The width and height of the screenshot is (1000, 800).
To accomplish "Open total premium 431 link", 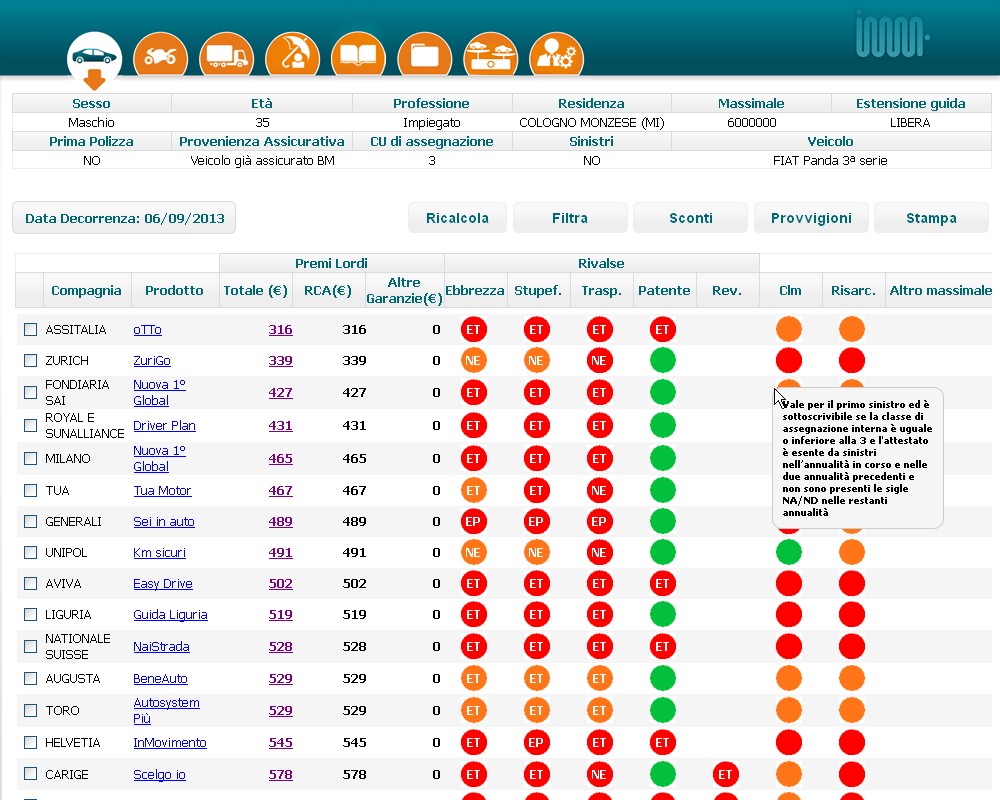I will point(281,426).
